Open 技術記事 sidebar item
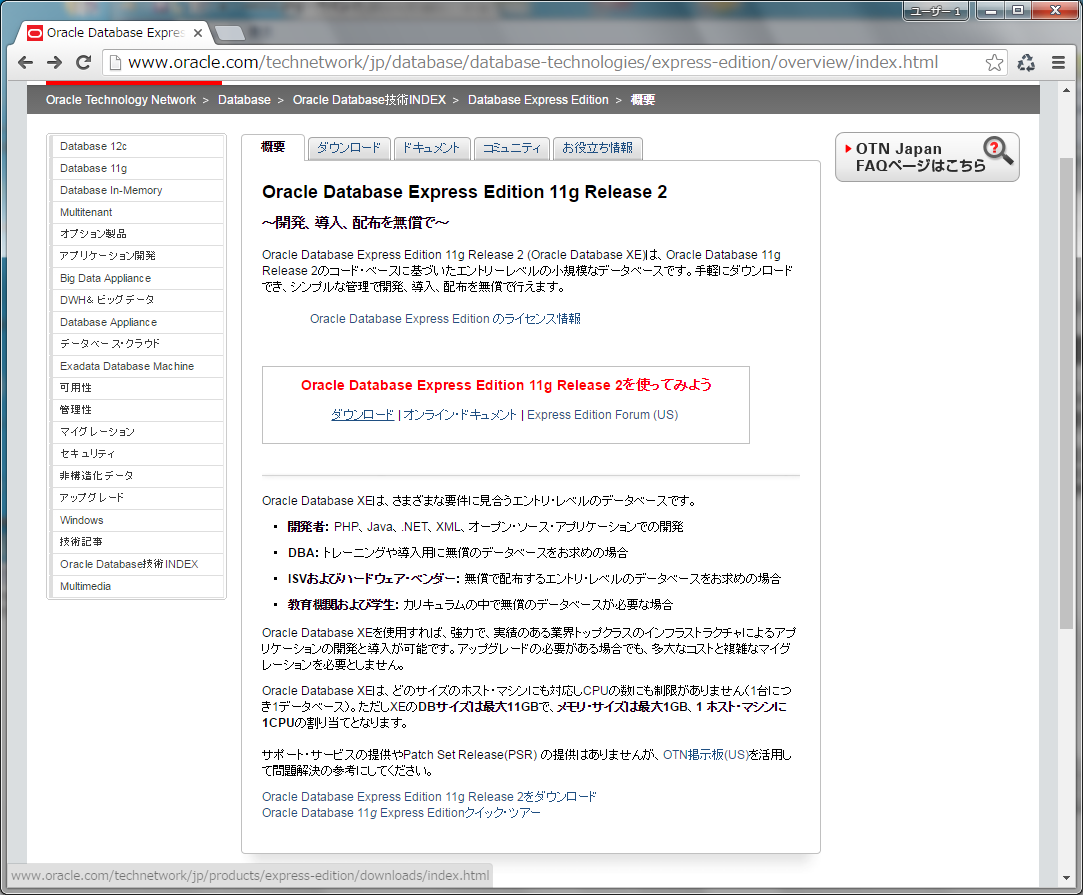The width and height of the screenshot is (1083, 895). [138, 542]
